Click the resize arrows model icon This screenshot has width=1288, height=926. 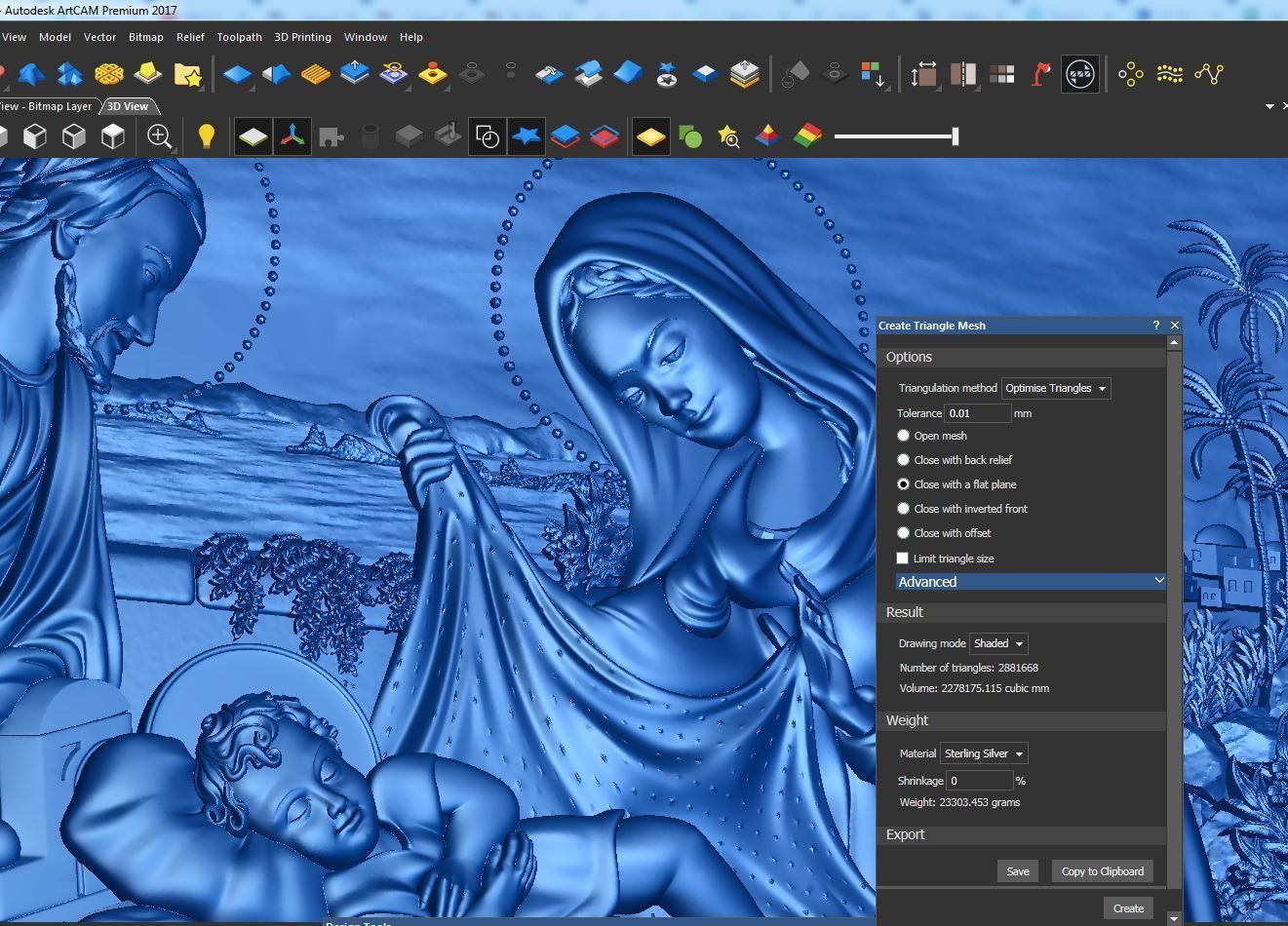point(923,74)
